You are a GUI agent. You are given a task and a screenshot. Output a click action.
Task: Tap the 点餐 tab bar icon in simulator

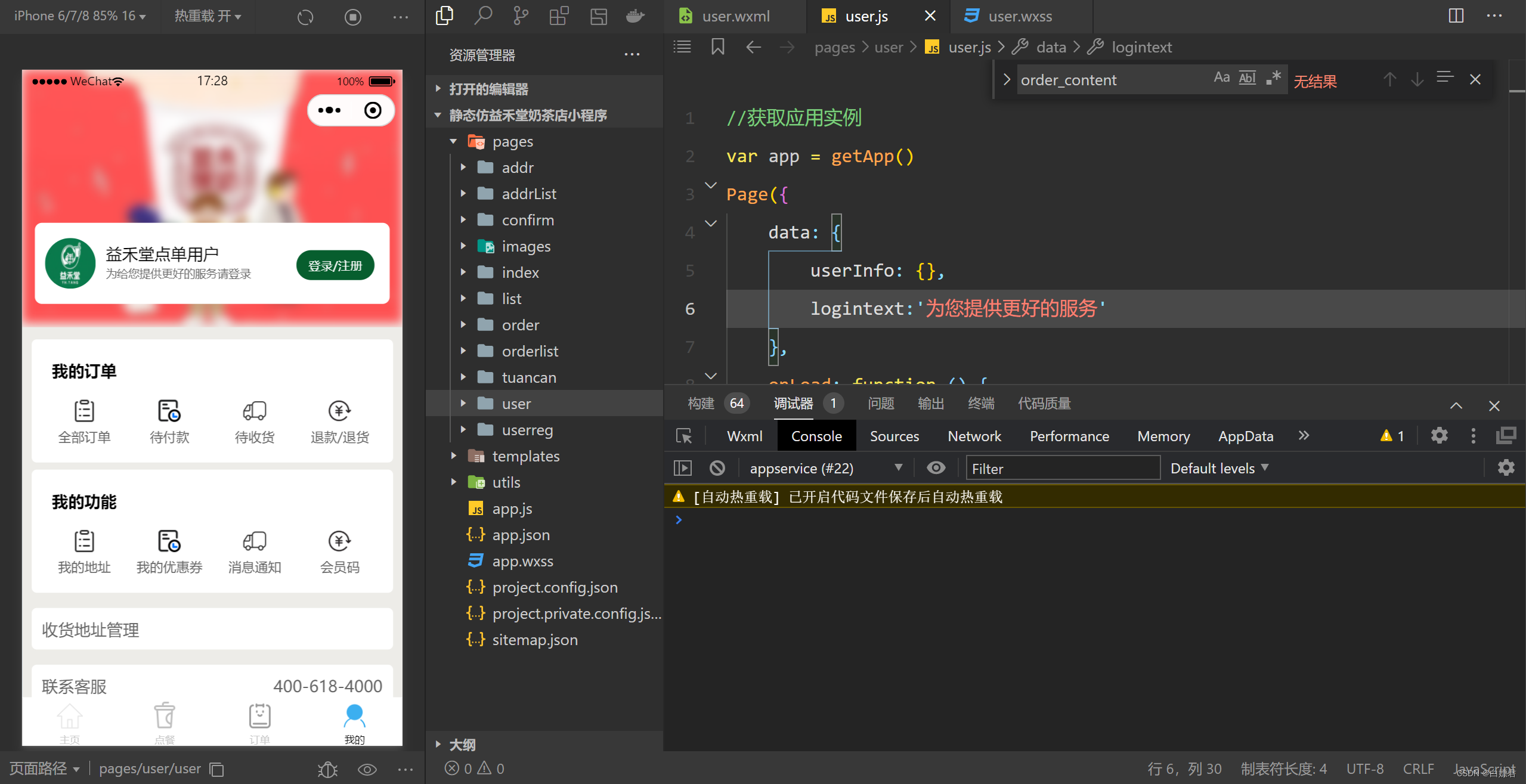(165, 716)
